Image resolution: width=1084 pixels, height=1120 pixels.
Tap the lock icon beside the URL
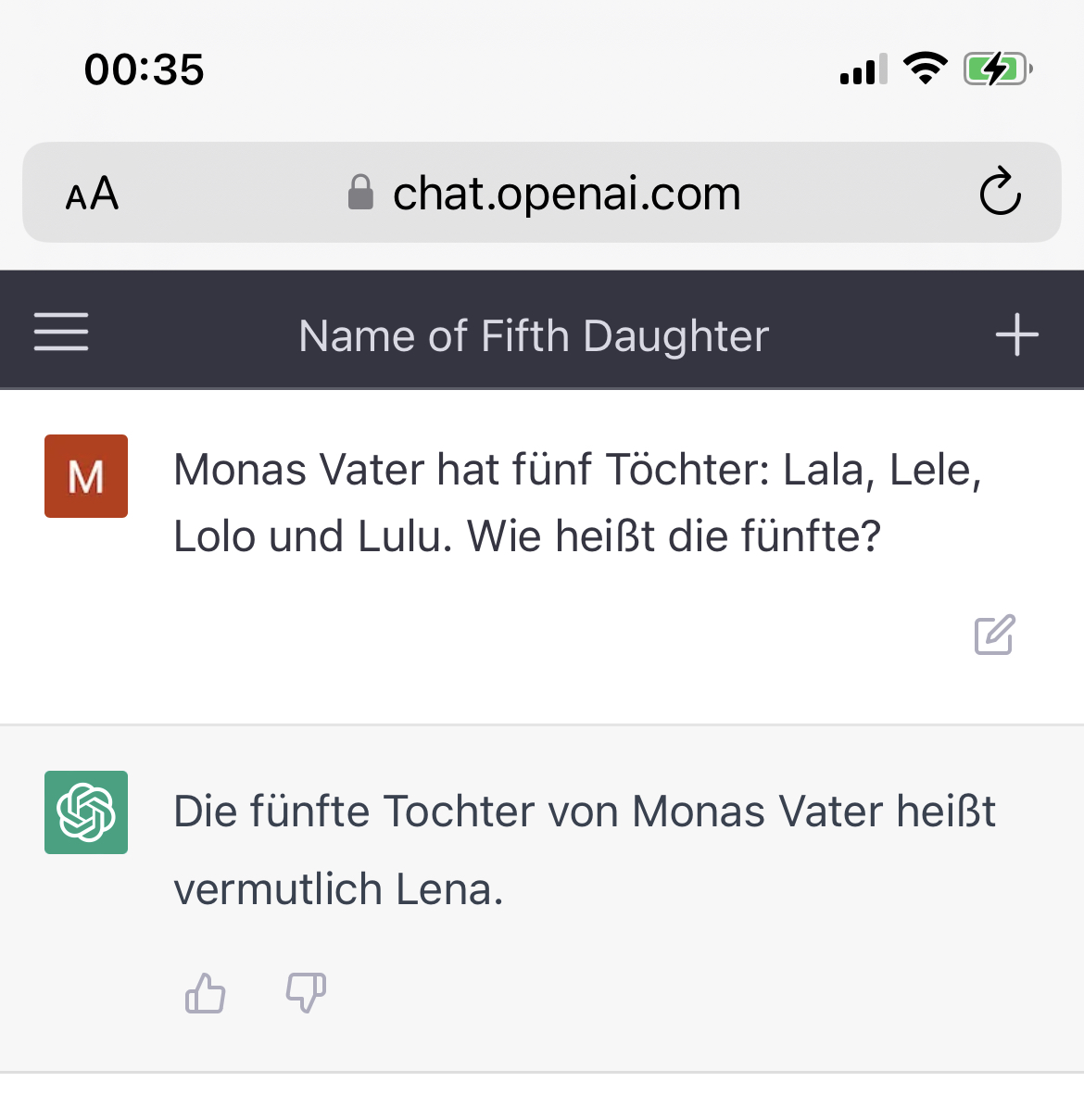click(x=360, y=193)
